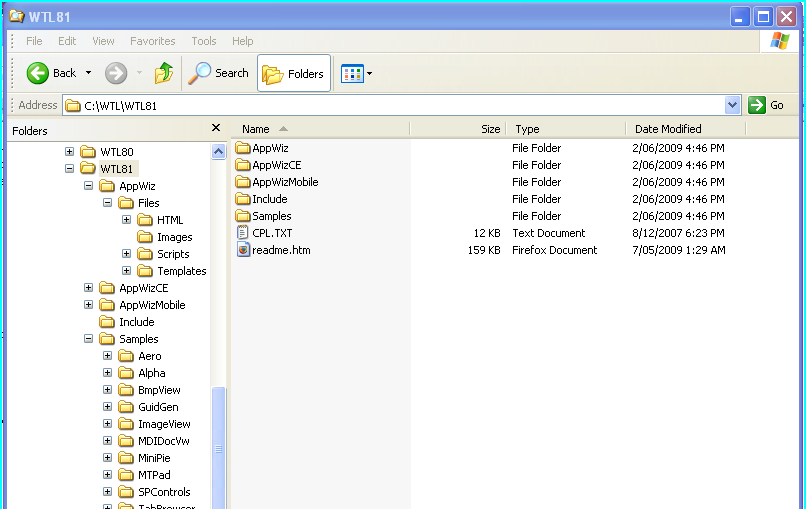Select AppWizCE folder icon in file list

[243, 165]
